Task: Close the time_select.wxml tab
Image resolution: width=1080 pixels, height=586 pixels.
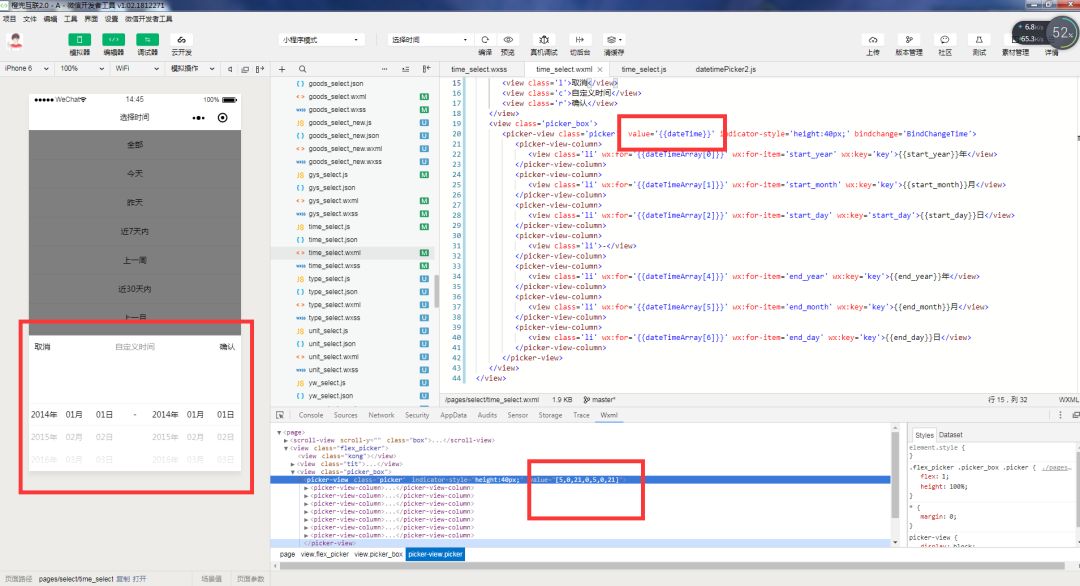Action: click(x=600, y=70)
